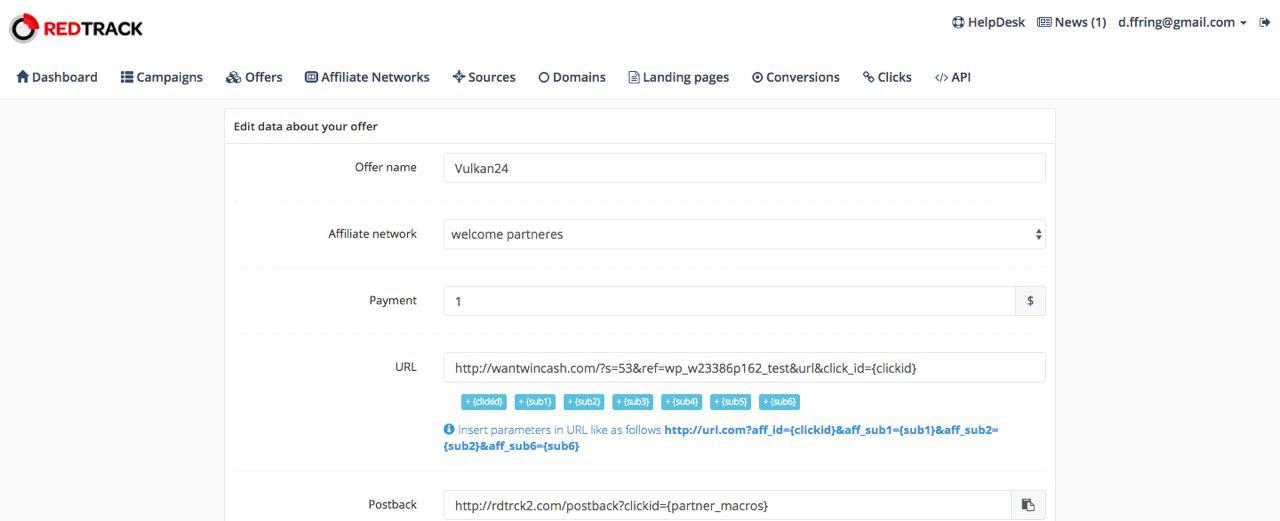Click the Dashboard home icon
This screenshot has height=521, width=1280.
coord(22,77)
